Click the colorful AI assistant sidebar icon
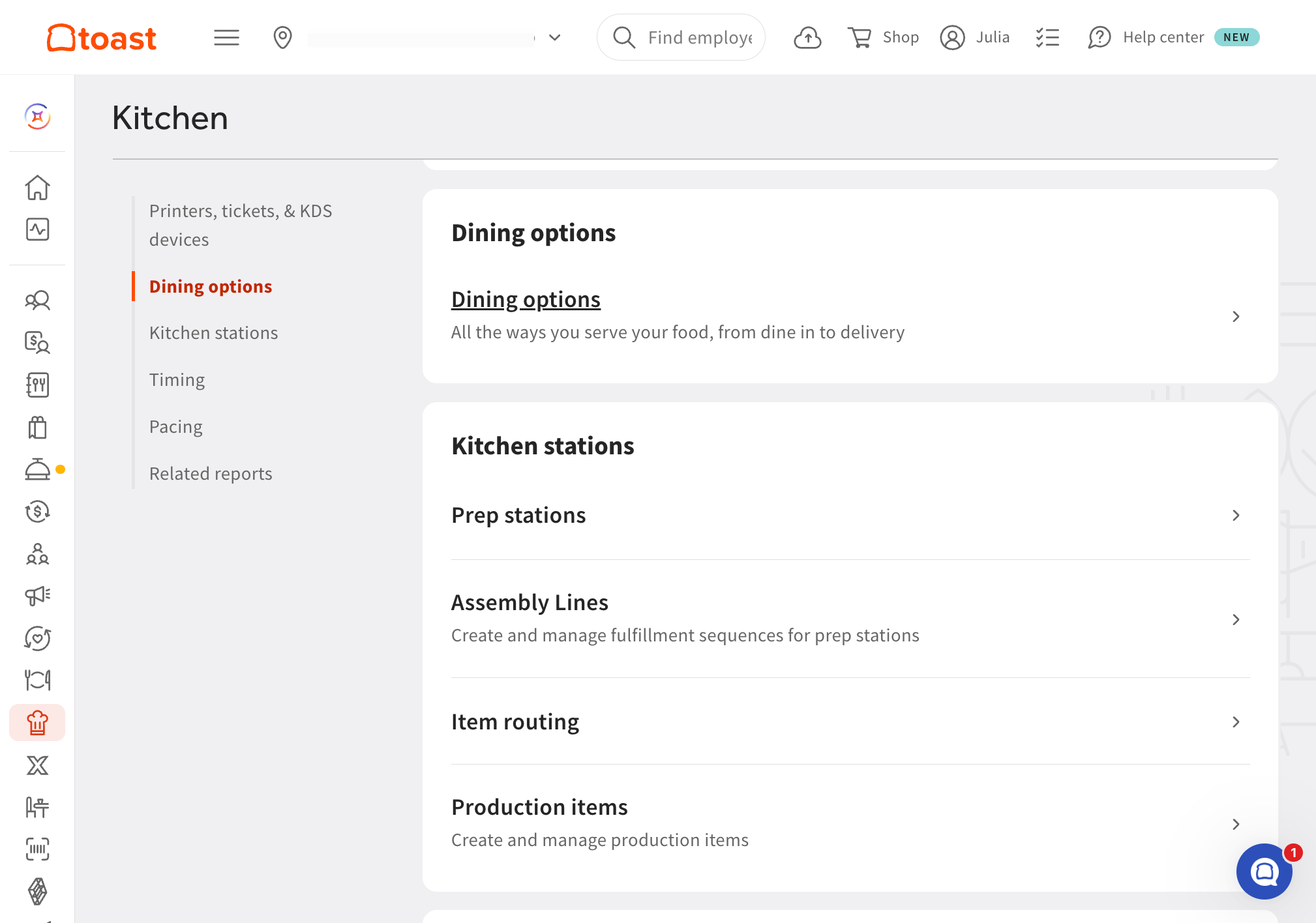 pos(38,117)
